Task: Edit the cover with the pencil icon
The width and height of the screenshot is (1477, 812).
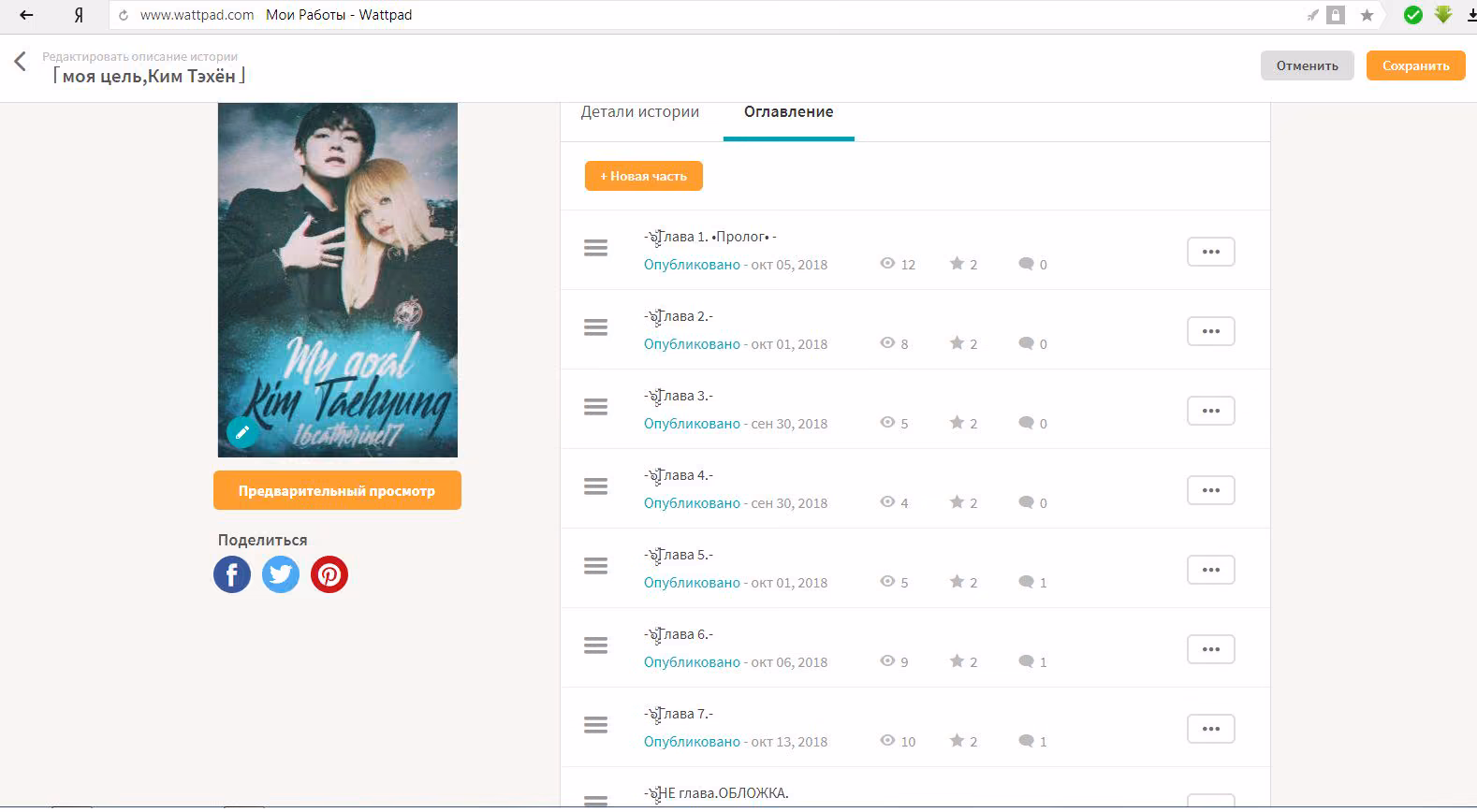Action: pyautogui.click(x=242, y=432)
